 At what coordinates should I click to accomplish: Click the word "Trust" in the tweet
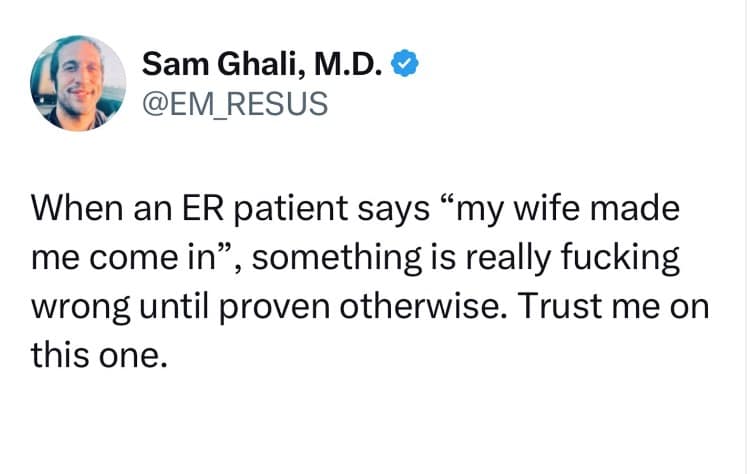(x=558, y=306)
